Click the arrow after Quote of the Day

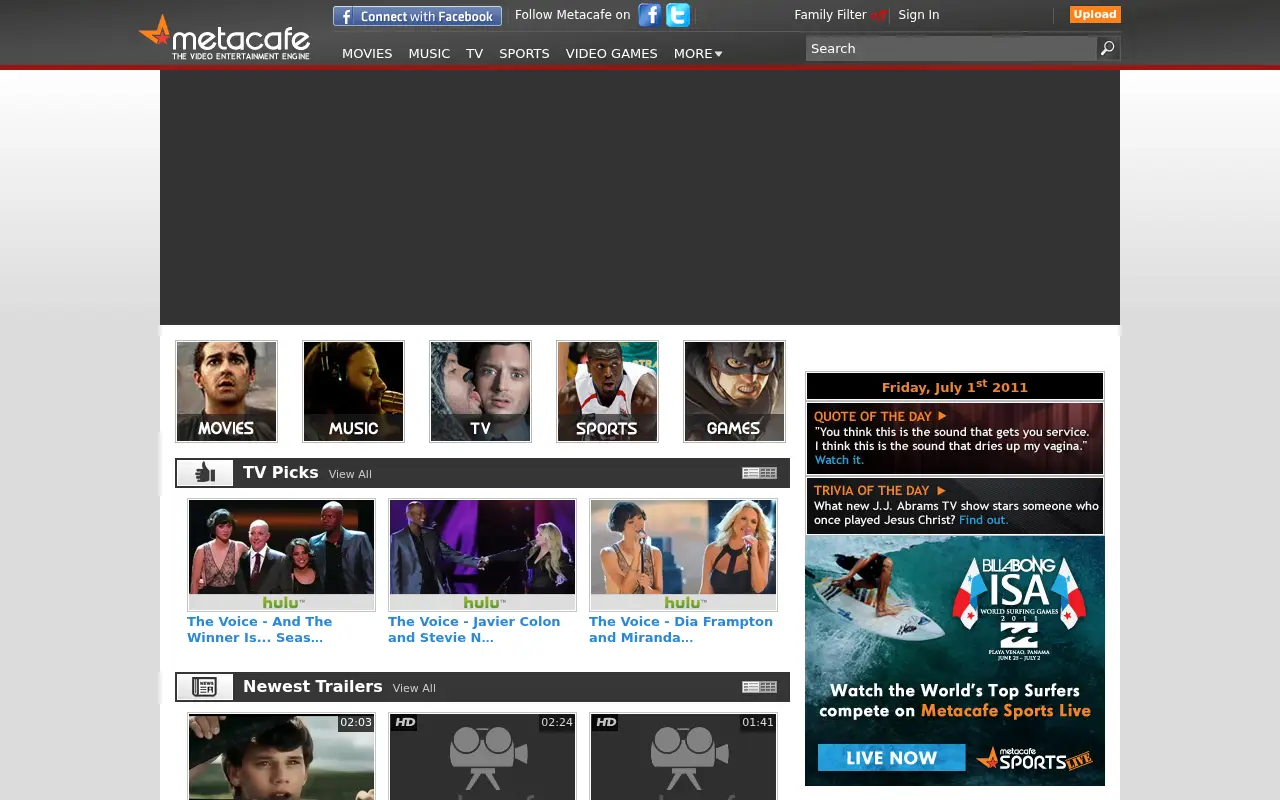click(x=941, y=416)
